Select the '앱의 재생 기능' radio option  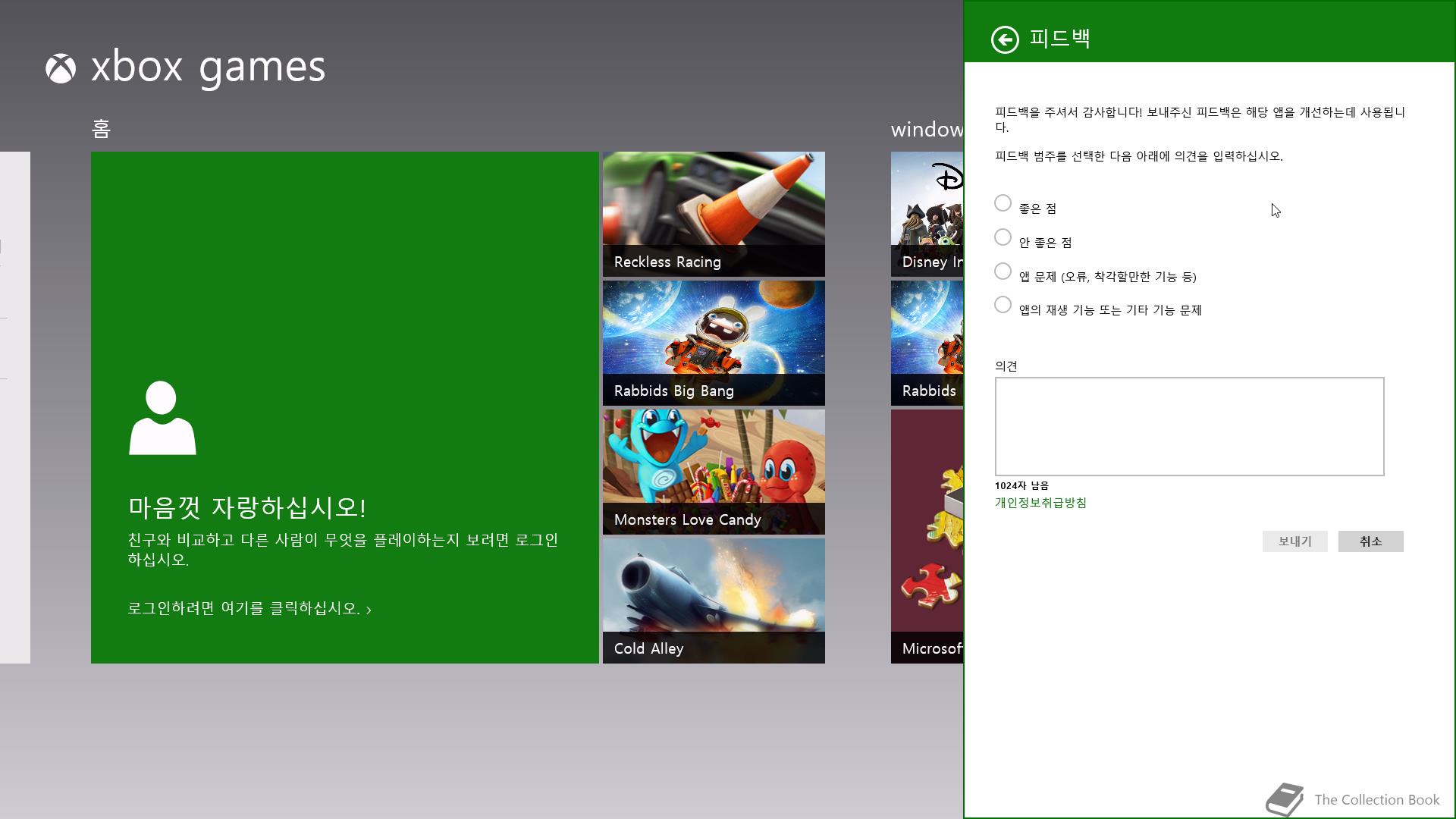1003,304
